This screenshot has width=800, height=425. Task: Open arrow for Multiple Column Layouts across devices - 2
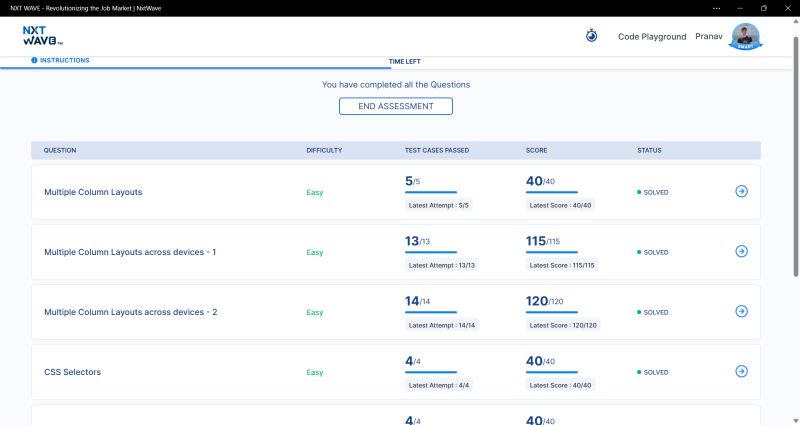741,311
